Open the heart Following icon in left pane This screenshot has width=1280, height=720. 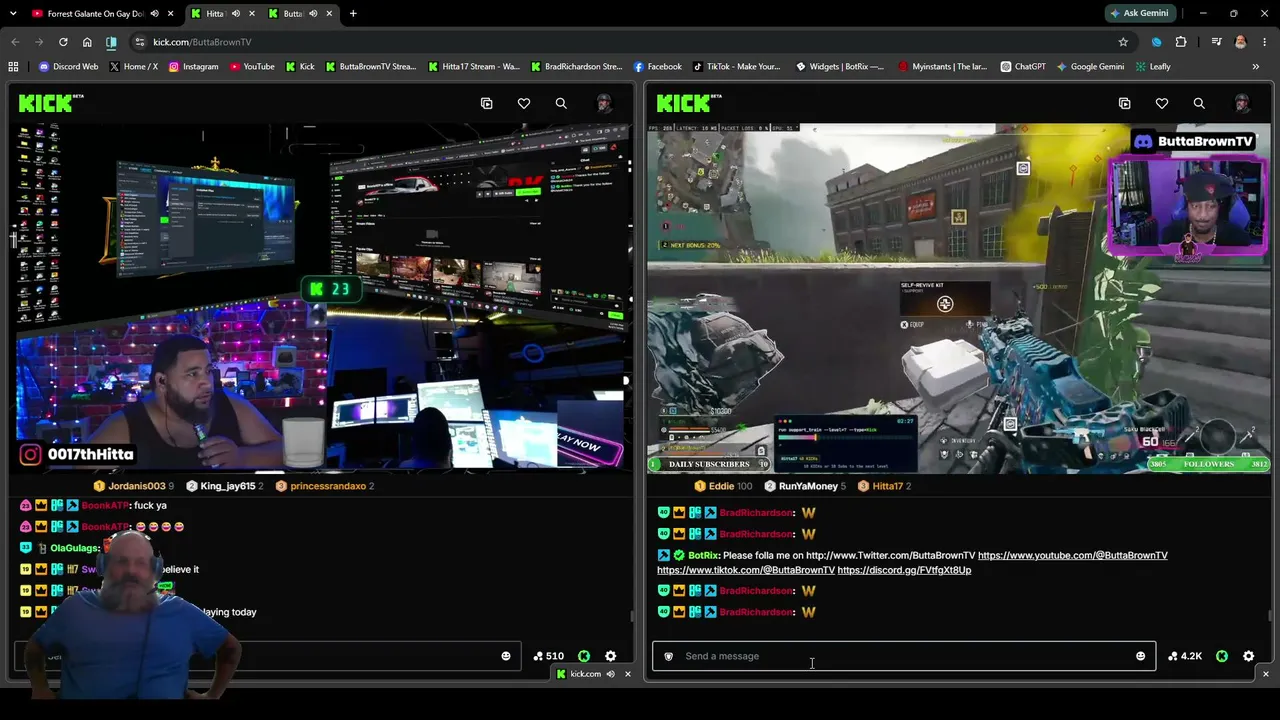click(x=524, y=103)
